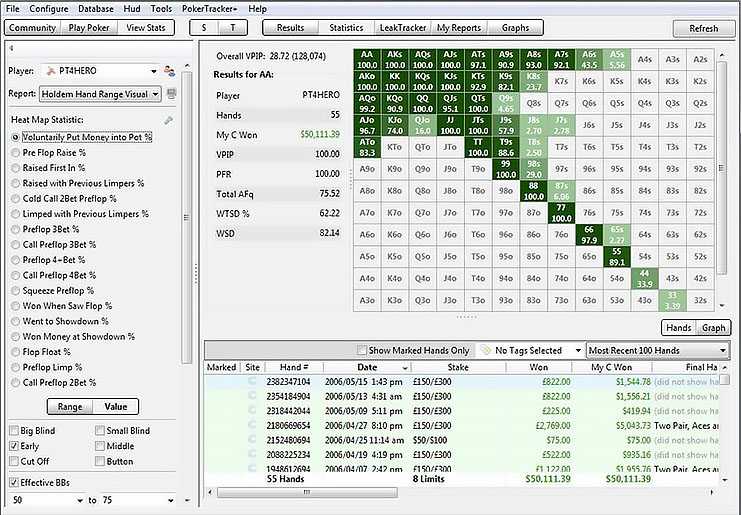Click the site icon for hand 2180669654
This screenshot has height=515, width=741.
[x=252, y=426]
